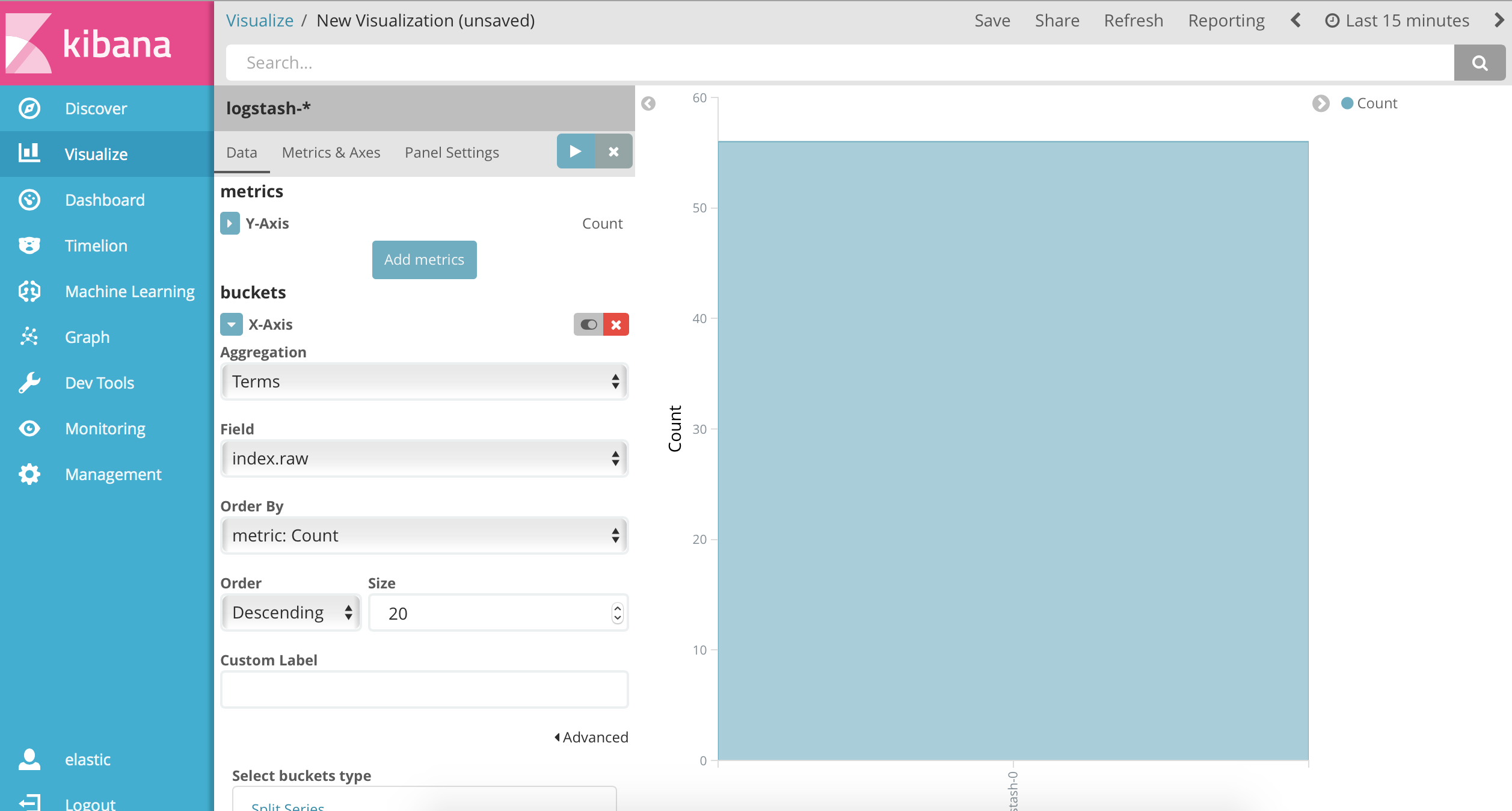Open the Aggregation Terms dropdown
This screenshot has width=1512, height=811.
(424, 381)
